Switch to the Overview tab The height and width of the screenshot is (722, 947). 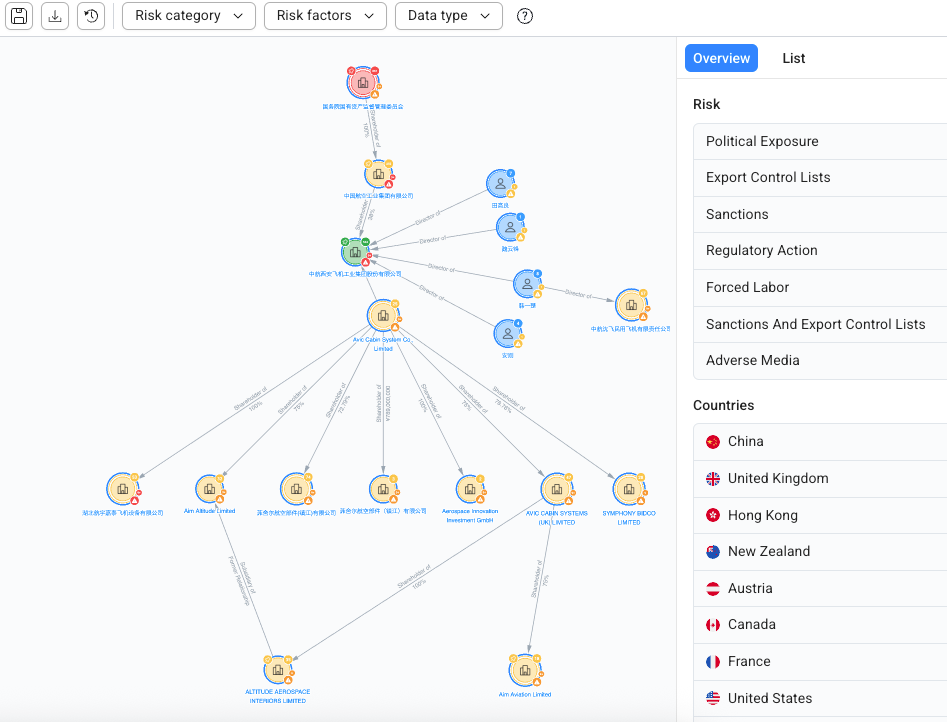coord(721,58)
